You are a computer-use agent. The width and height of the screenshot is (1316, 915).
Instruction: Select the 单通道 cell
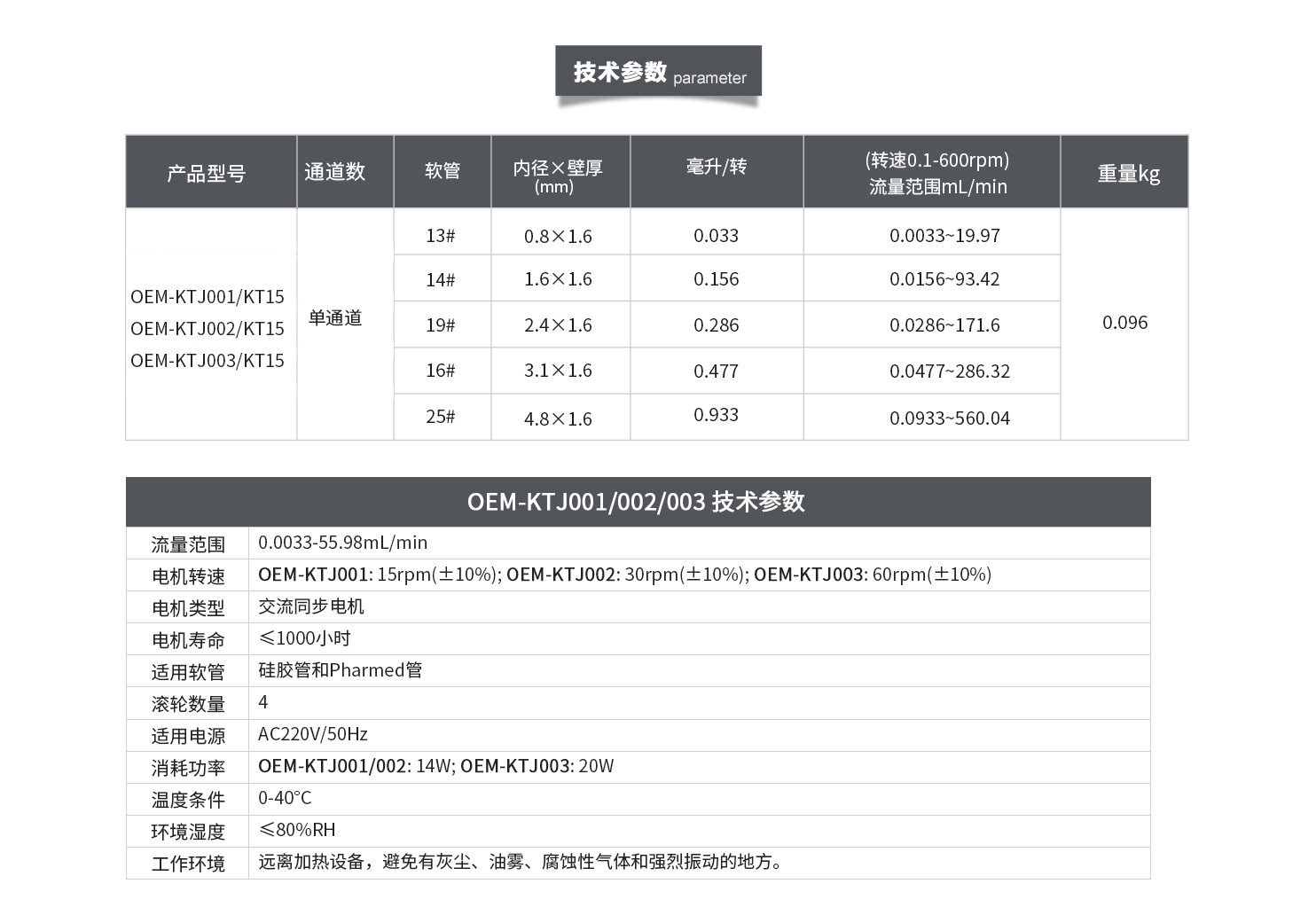335,318
